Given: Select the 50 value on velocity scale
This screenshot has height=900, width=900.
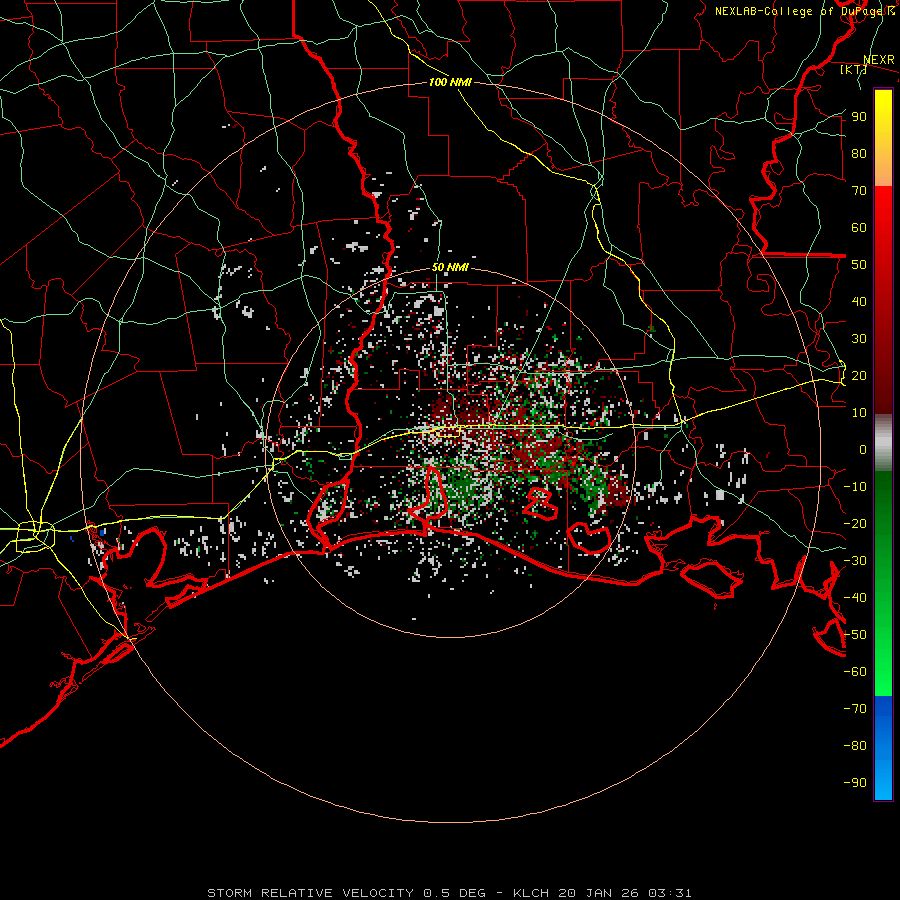Looking at the screenshot, I should (x=859, y=265).
